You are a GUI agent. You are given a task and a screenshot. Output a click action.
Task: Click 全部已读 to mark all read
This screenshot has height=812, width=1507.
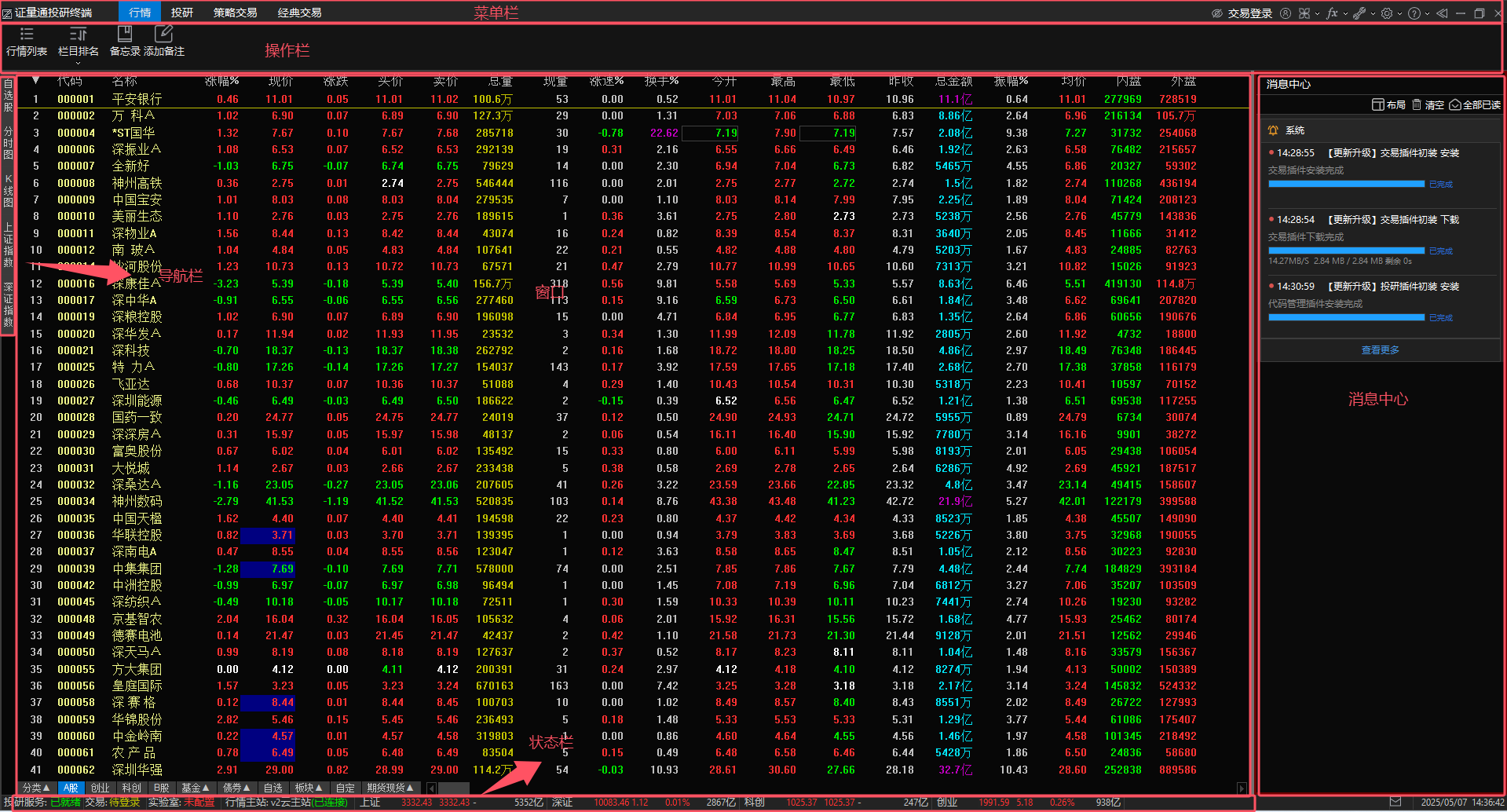click(x=1475, y=105)
